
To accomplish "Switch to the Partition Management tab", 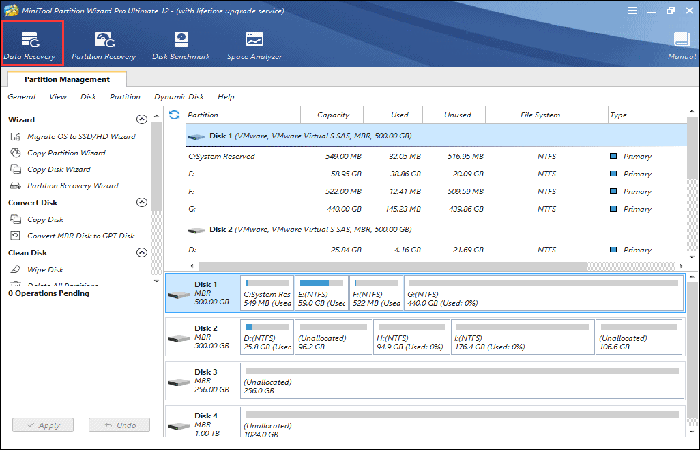I will (67, 79).
